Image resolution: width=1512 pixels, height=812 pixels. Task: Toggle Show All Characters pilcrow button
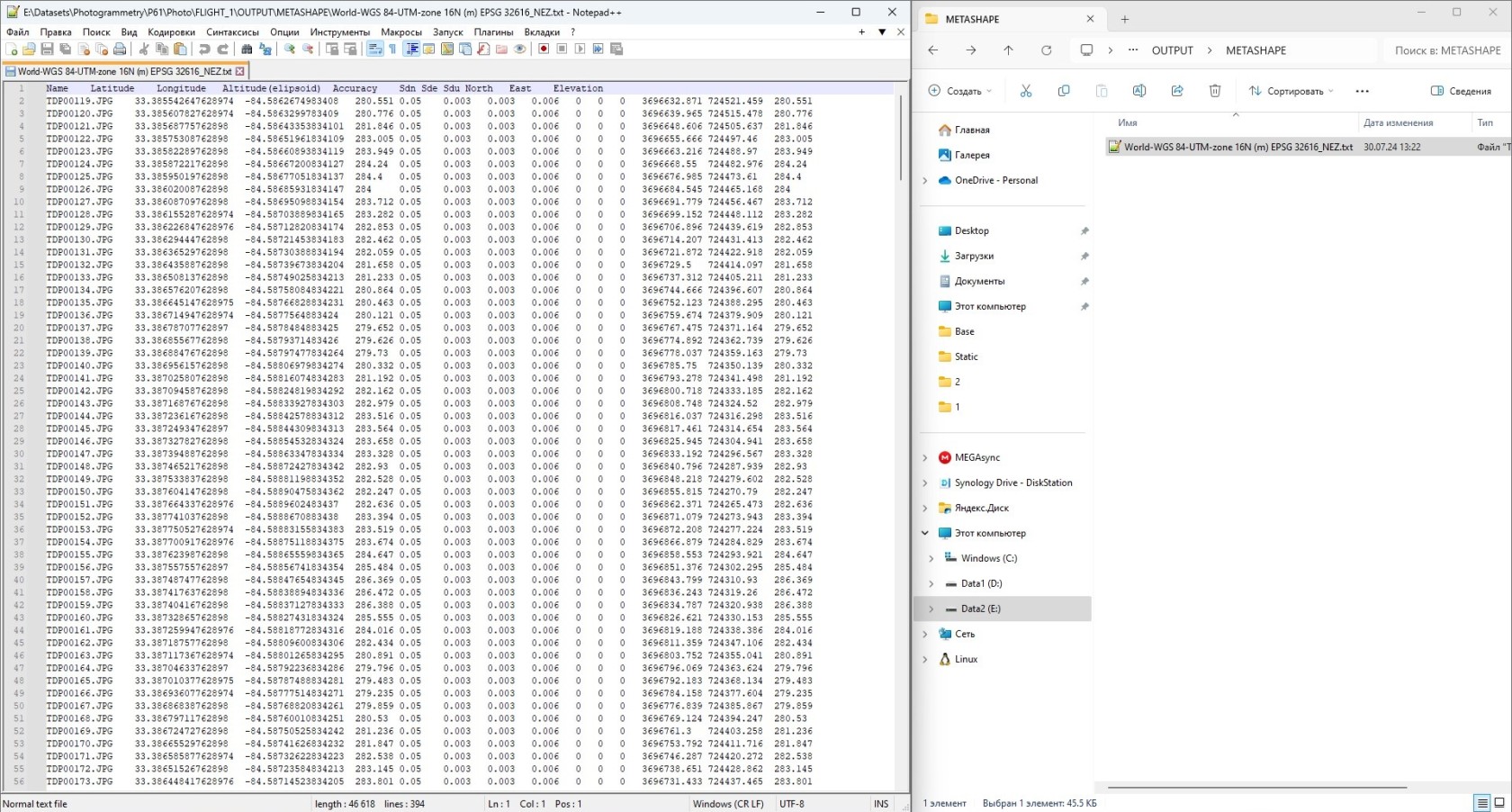pos(392,49)
